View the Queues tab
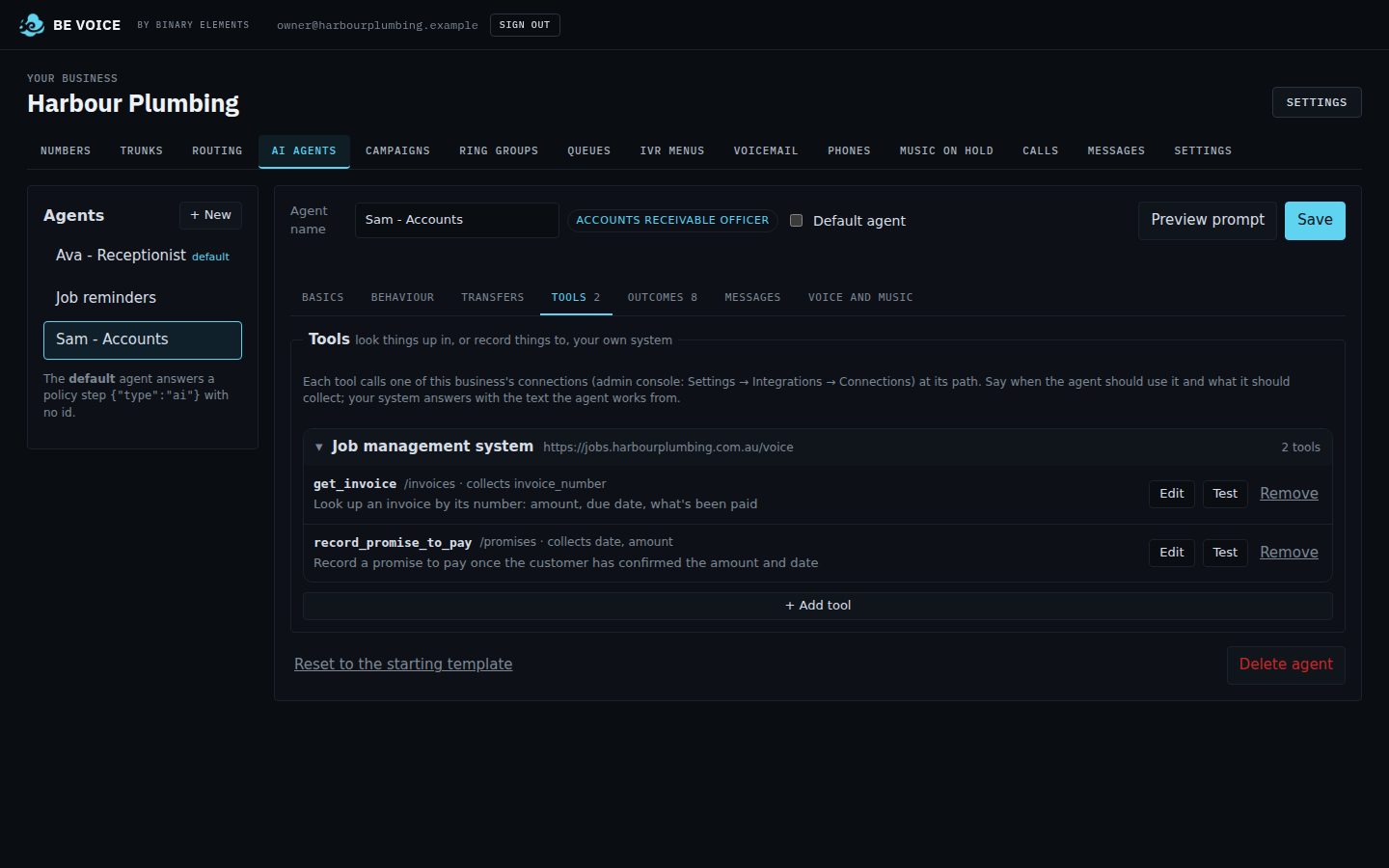The height and width of the screenshot is (868, 1389). coord(589,151)
